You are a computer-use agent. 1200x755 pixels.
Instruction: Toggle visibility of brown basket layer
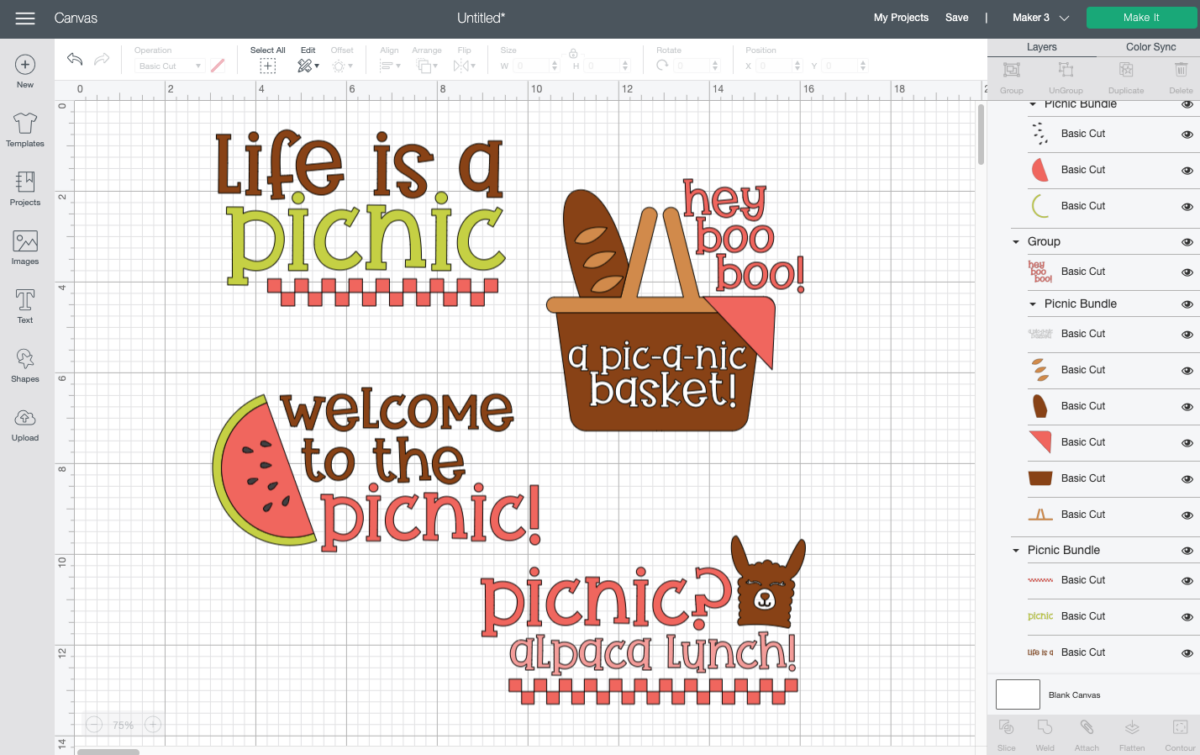coord(1187,478)
